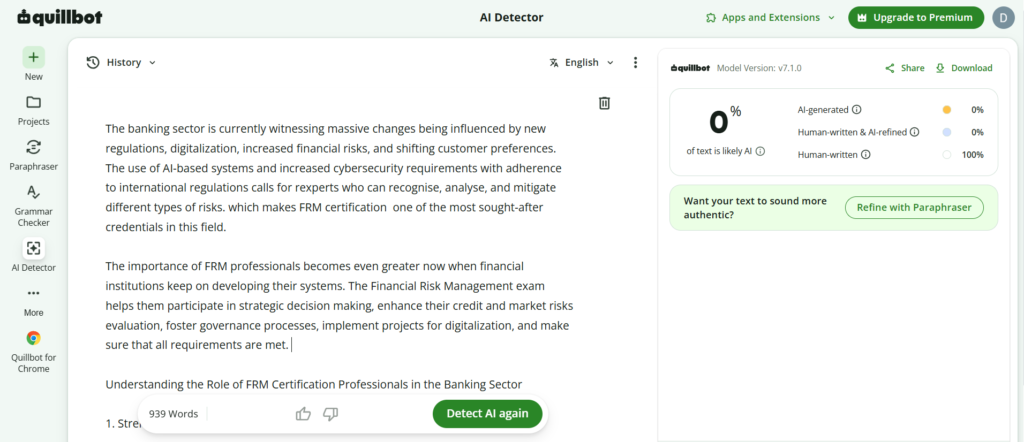This screenshot has height=442, width=1024.
Task: Click the Share link
Action: [x=905, y=68]
